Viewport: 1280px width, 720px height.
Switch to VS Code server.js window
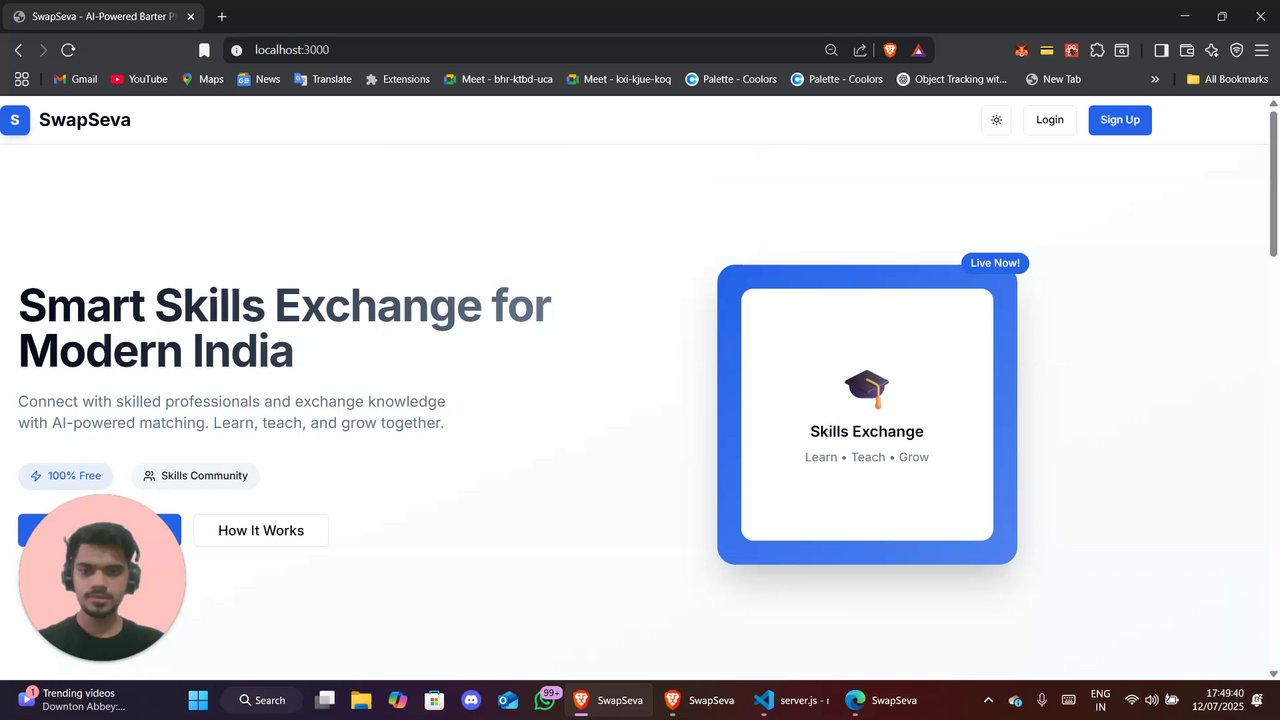click(x=791, y=700)
